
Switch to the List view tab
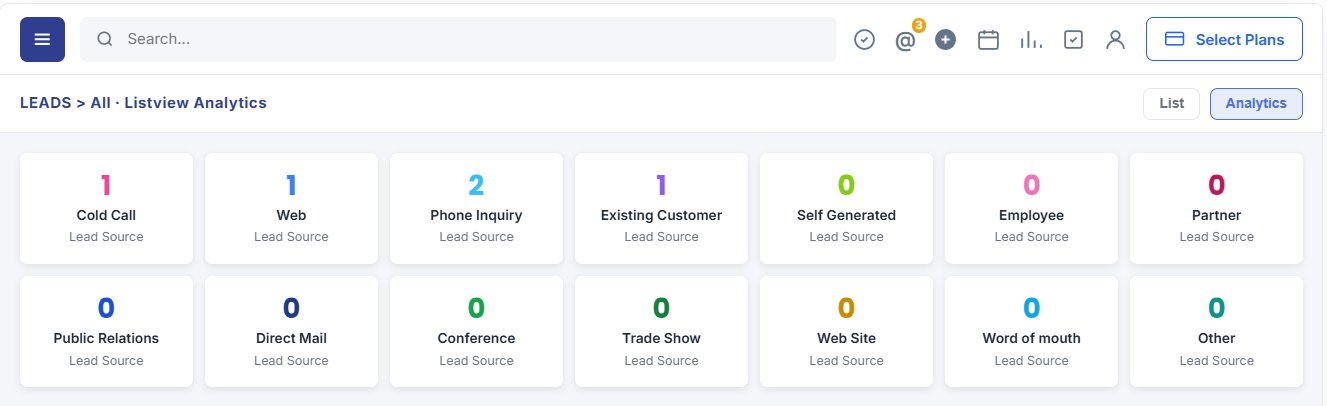(1171, 103)
